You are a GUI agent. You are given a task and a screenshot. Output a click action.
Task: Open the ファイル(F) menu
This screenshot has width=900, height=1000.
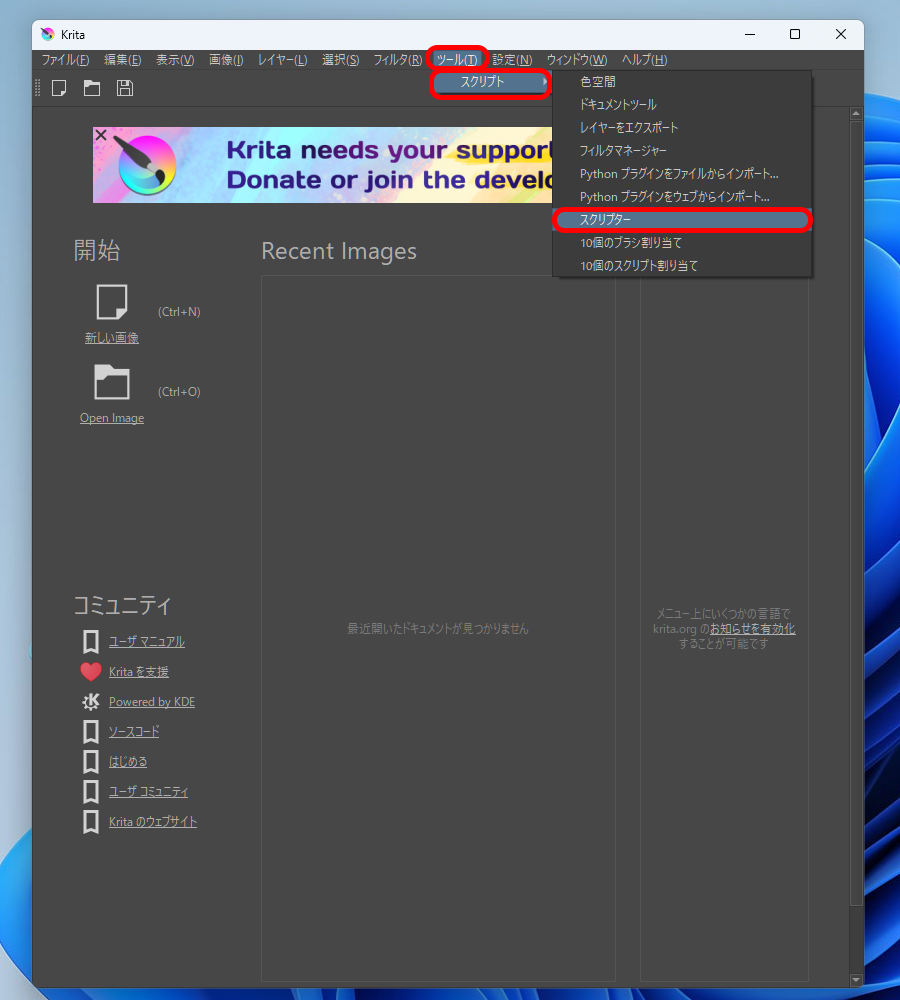click(x=65, y=59)
